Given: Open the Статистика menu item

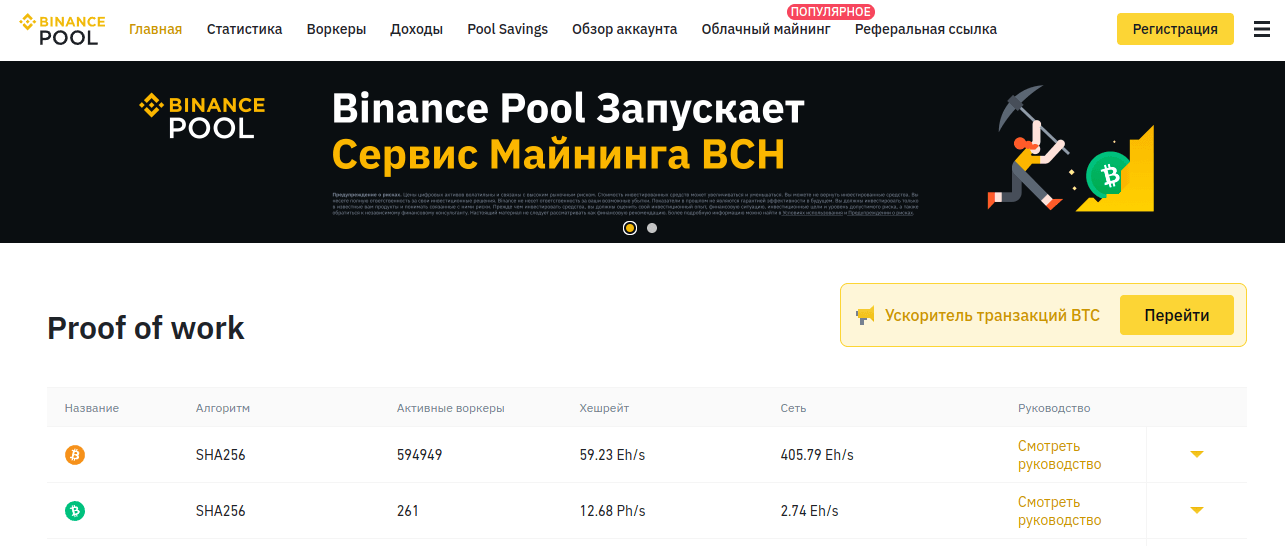Looking at the screenshot, I should click(244, 29).
